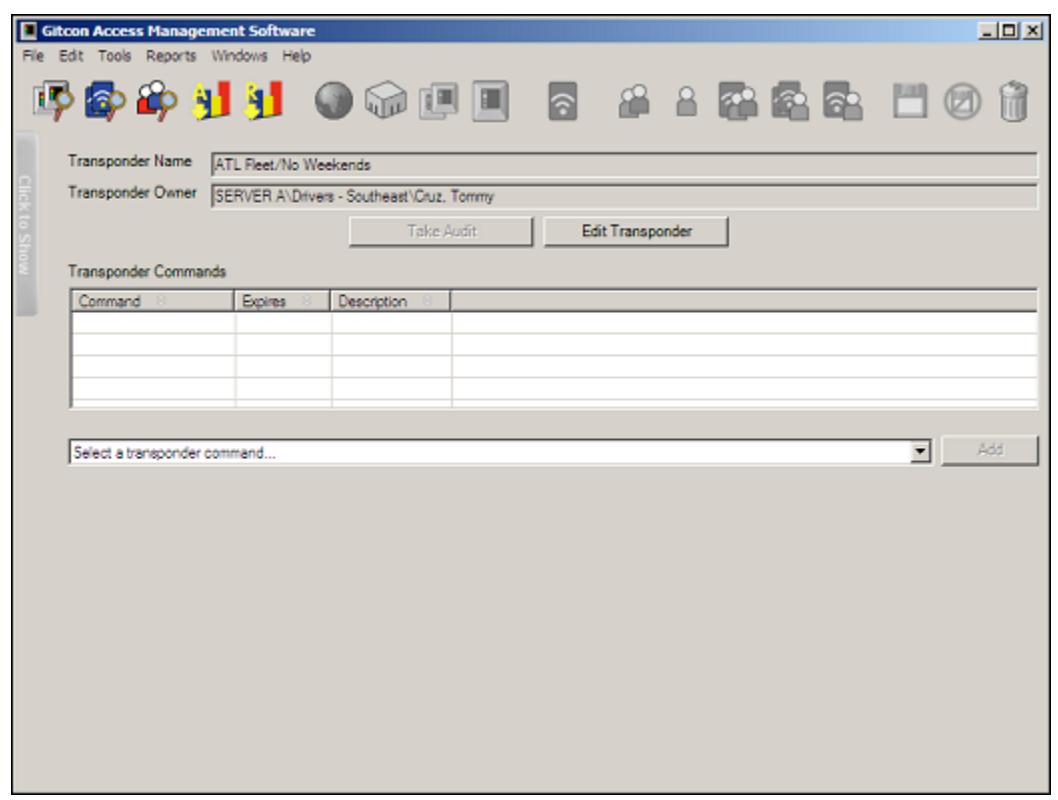1058x800 pixels.
Task: Click the 'R' bar chart report icon
Action: (x=263, y=101)
